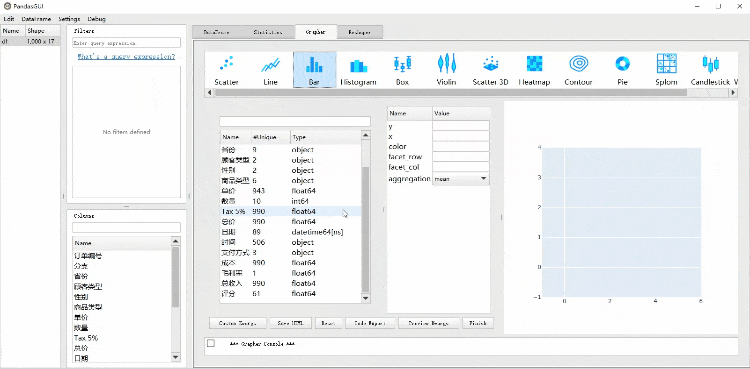This screenshot has height=369, width=750.
Task: Click column table scroll-up arrow
Action: pyautogui.click(x=365, y=135)
